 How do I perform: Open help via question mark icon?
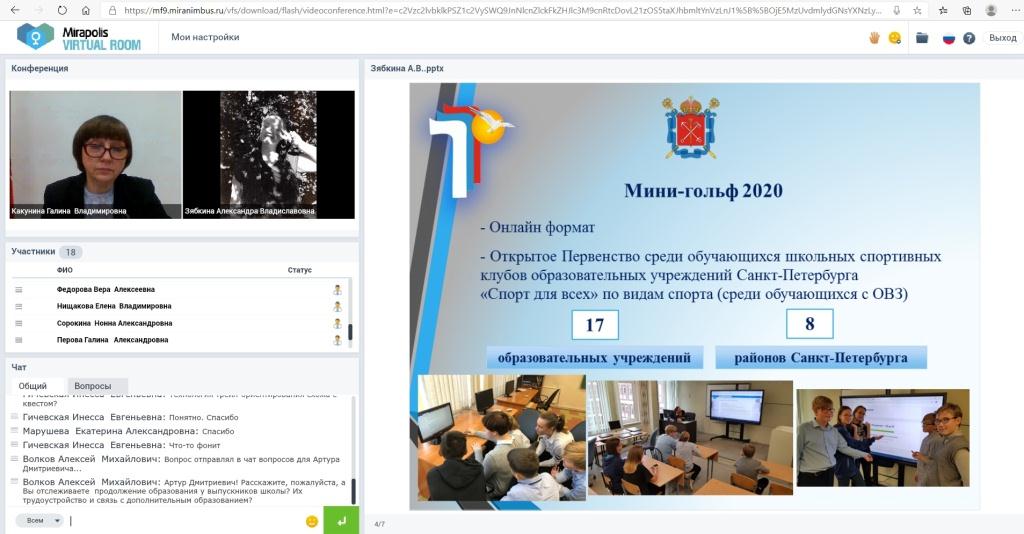969,38
